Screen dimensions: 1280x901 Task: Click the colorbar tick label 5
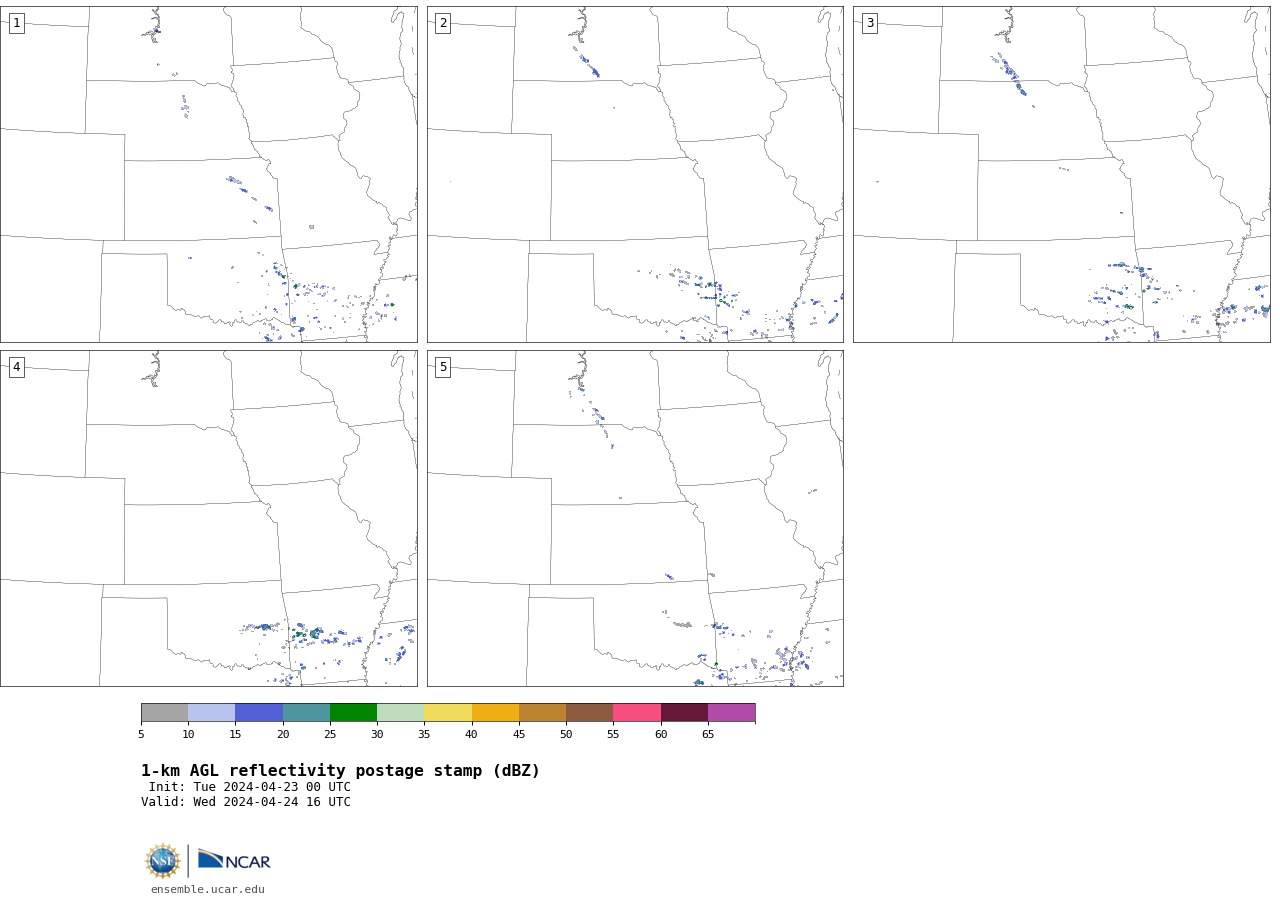141,734
